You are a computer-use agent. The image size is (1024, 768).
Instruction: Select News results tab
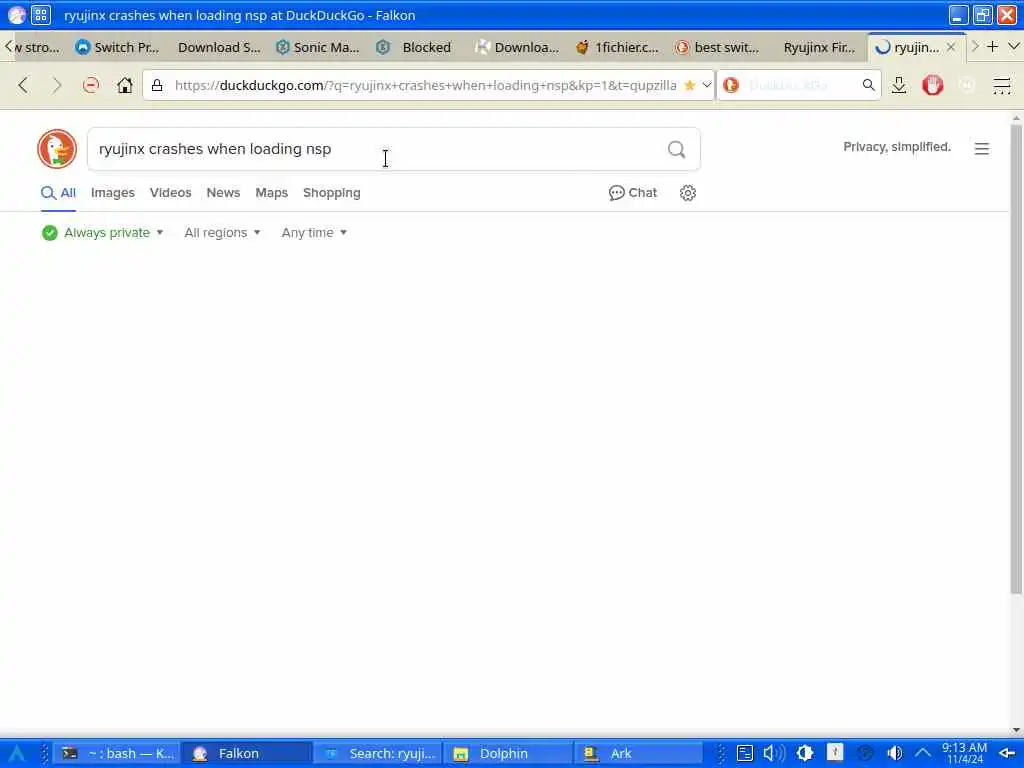coord(223,193)
